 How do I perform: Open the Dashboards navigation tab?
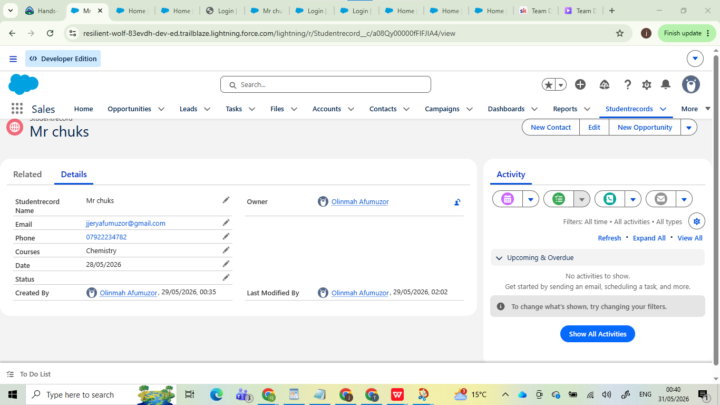pos(506,109)
